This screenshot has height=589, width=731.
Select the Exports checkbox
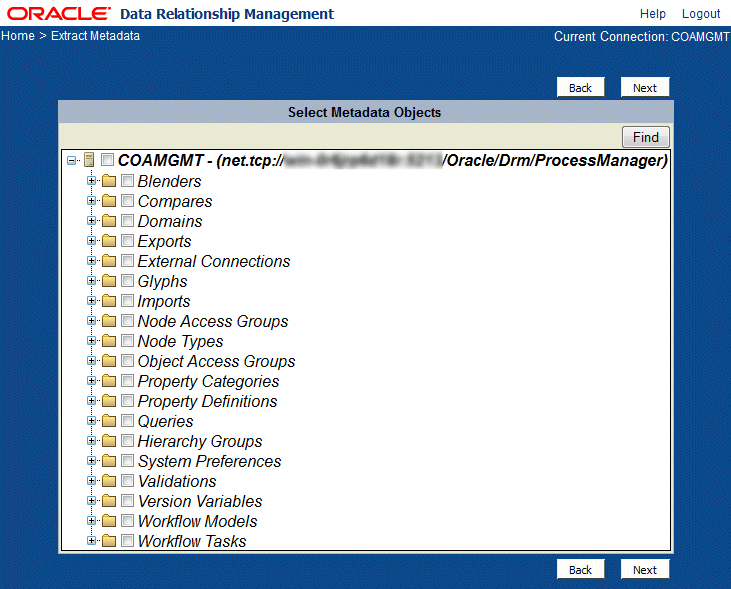coord(127,241)
